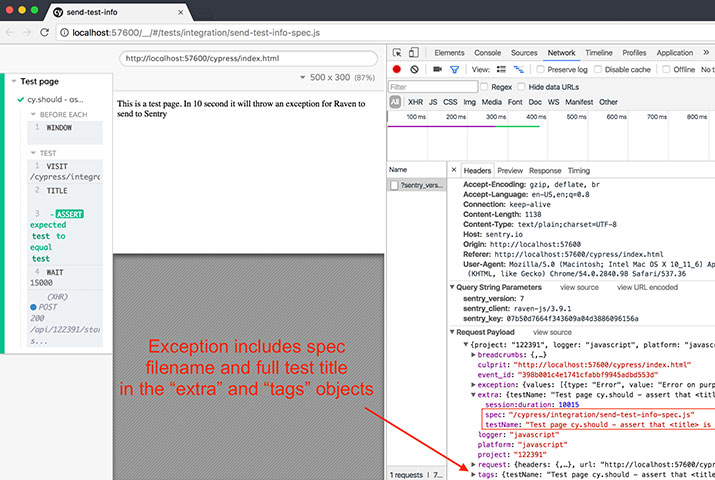Click the inspect element picker icon
Viewport: 715px width, 480px height.
(x=398, y=53)
